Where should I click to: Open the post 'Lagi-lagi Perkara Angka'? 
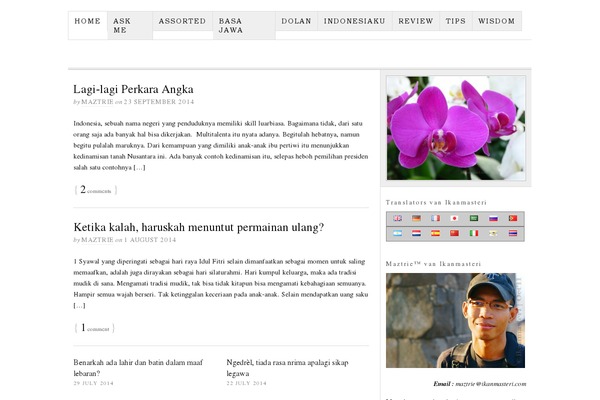pyautogui.click(x=133, y=89)
